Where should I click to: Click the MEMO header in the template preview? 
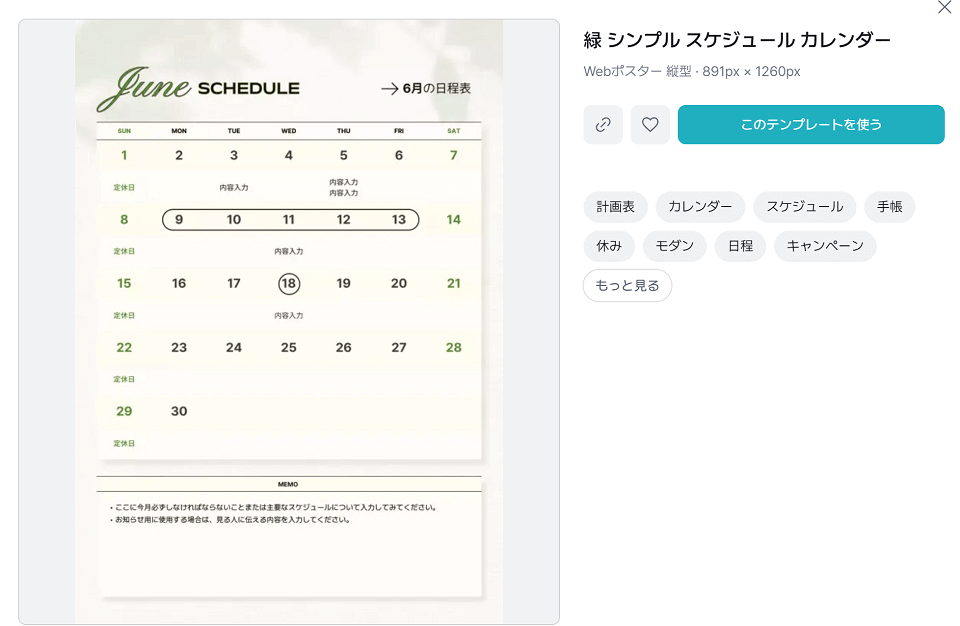point(288,484)
